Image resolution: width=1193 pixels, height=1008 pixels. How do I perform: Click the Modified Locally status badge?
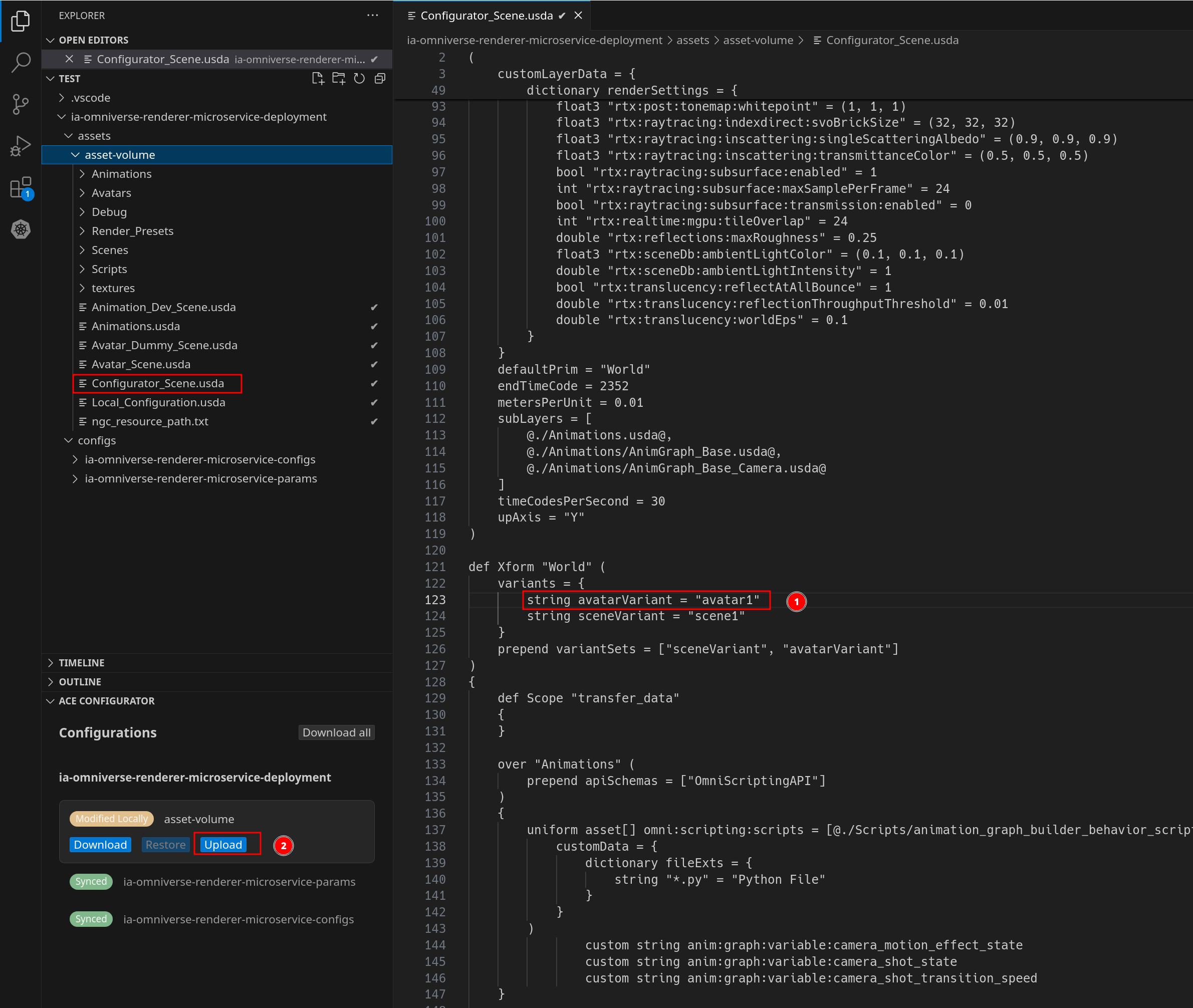click(111, 819)
